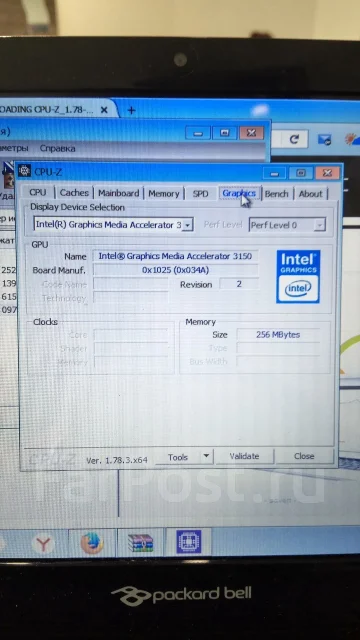The image size is (360, 640).
Task: Maximize the CPU-Z window
Action: pyautogui.click(x=301, y=173)
